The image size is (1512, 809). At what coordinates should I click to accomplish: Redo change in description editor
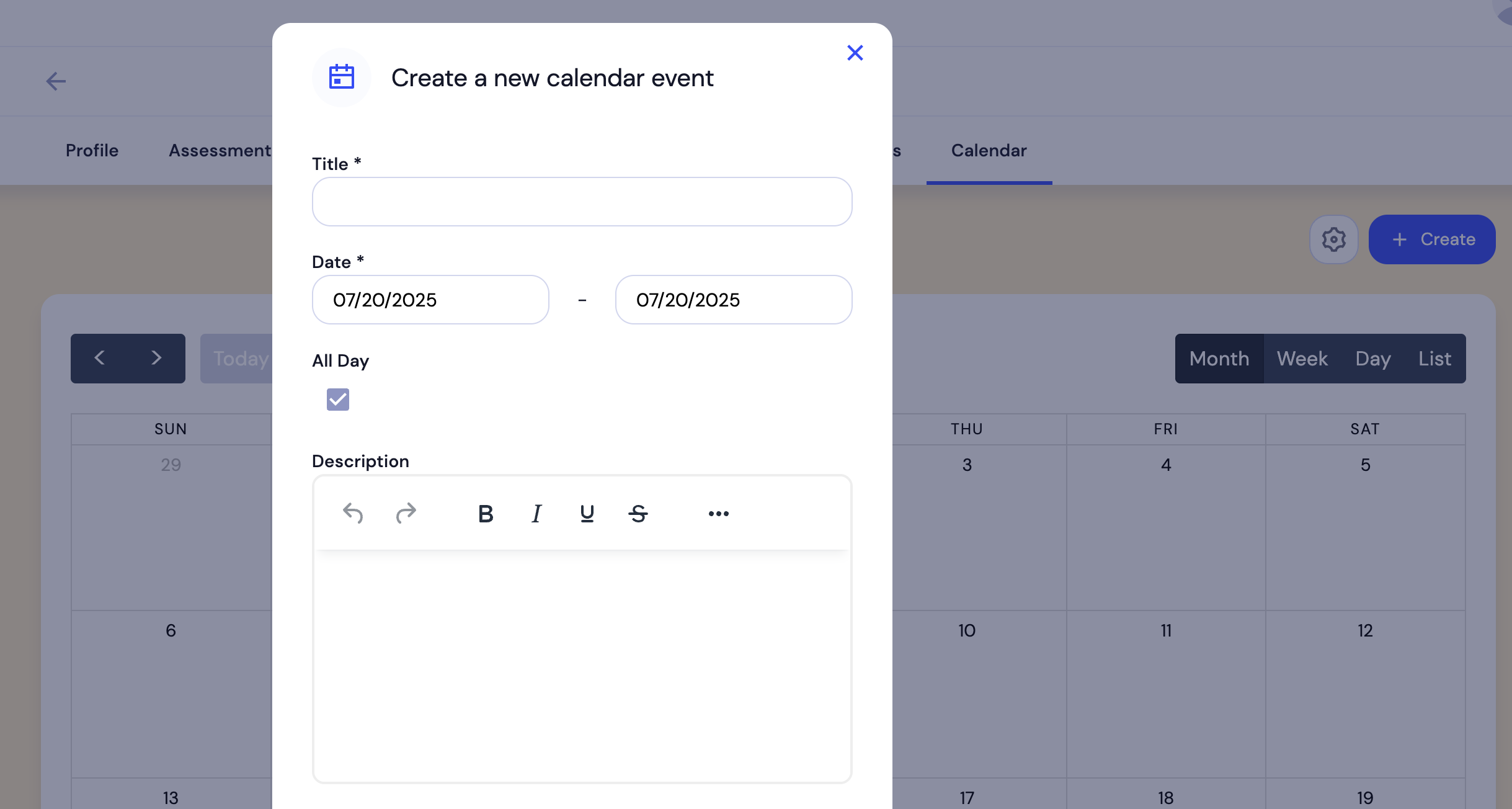(x=405, y=513)
